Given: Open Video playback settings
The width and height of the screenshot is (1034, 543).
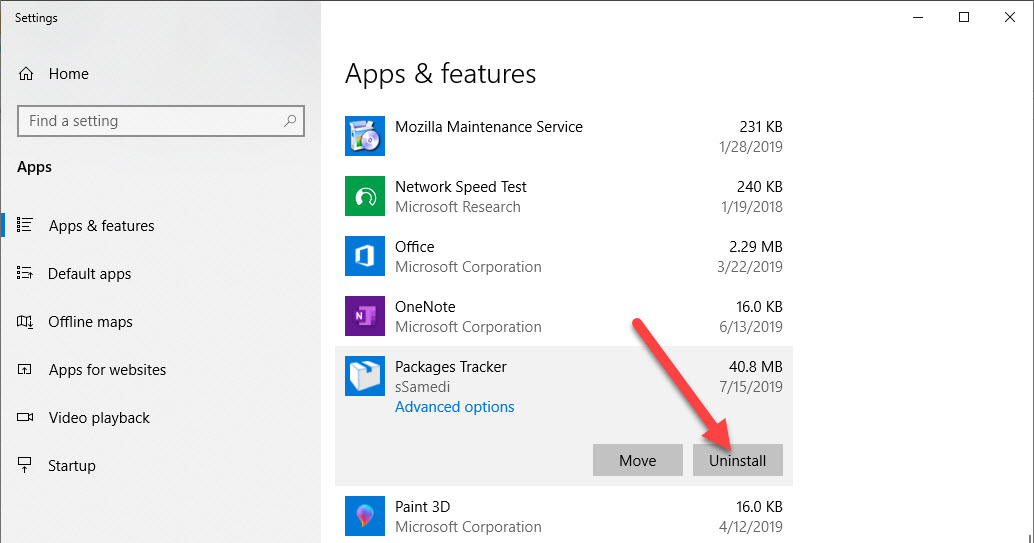Looking at the screenshot, I should (99, 418).
